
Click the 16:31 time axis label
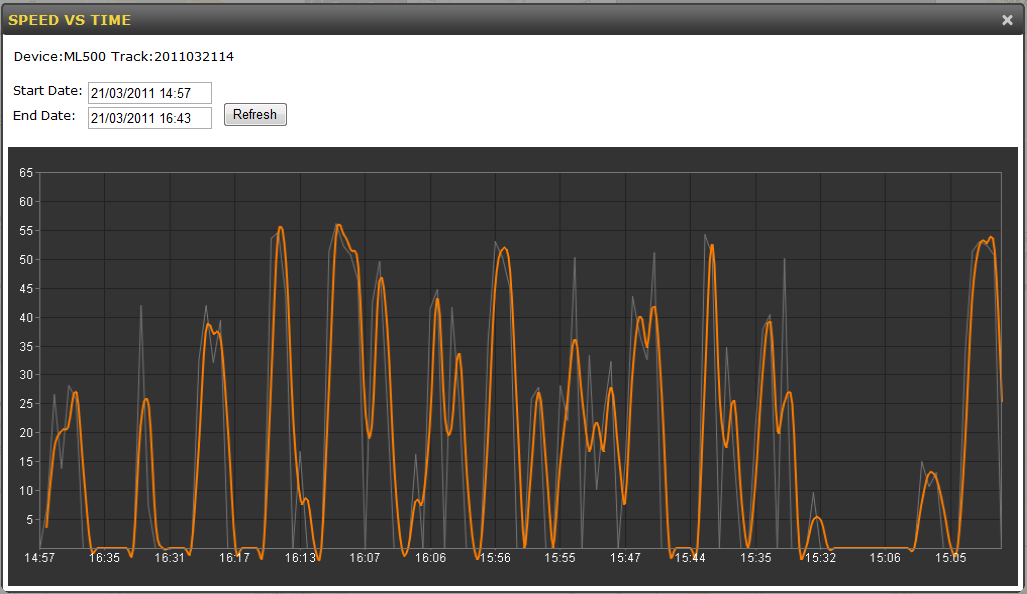[x=170, y=558]
